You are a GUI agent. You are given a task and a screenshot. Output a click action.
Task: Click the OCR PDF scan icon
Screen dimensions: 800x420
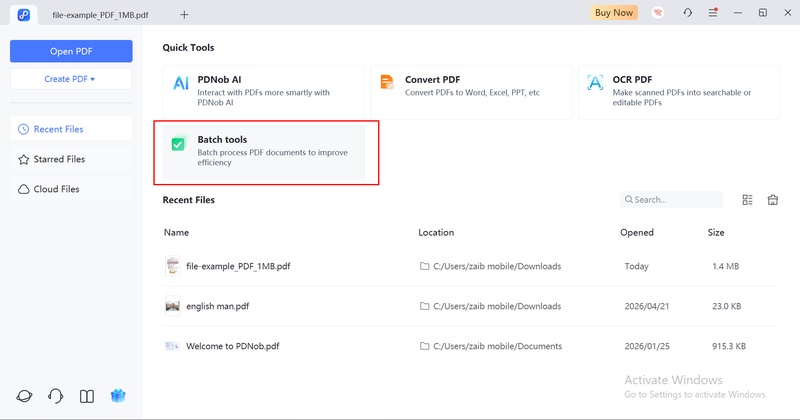(595, 82)
